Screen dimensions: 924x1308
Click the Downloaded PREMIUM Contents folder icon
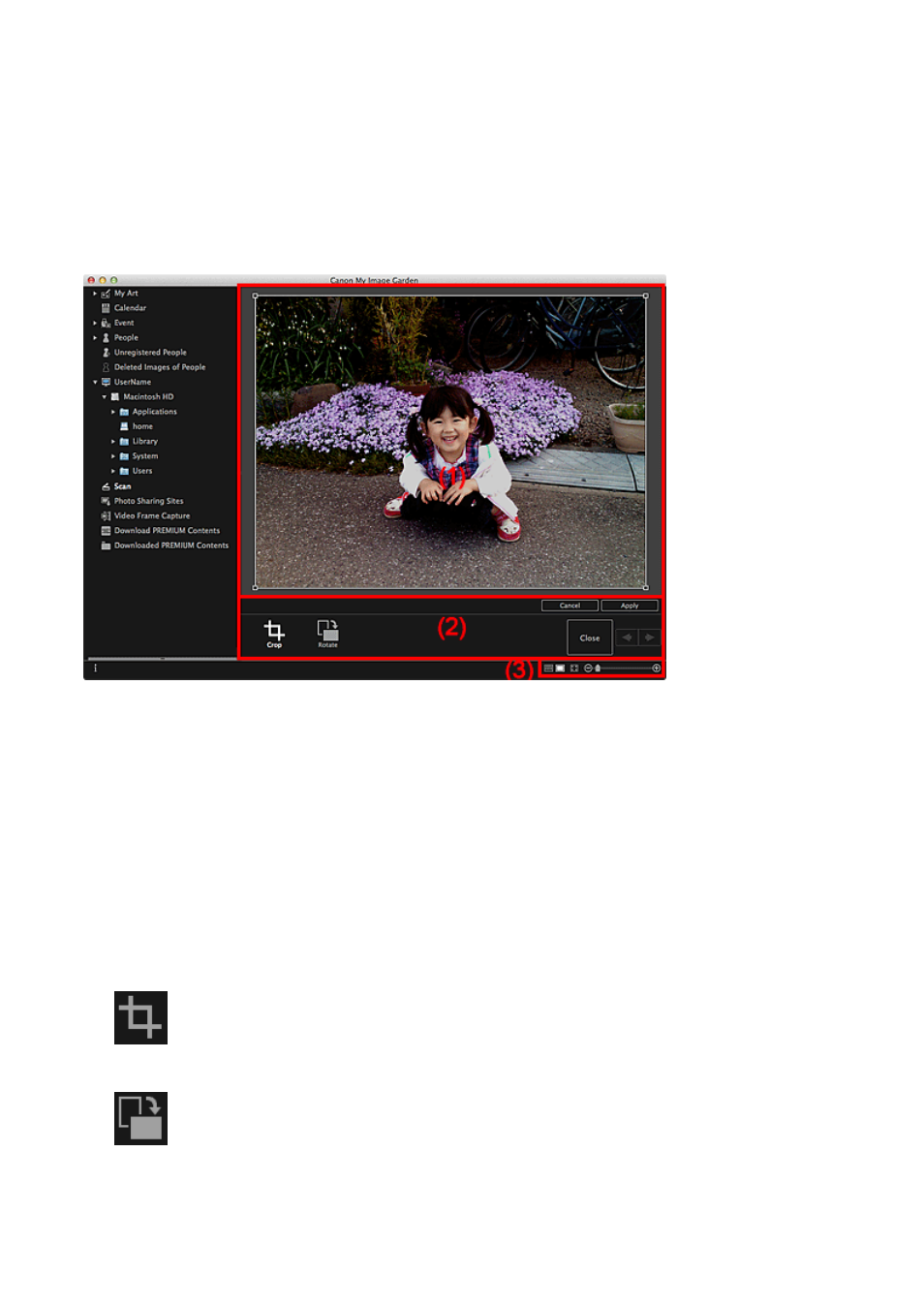tap(106, 545)
